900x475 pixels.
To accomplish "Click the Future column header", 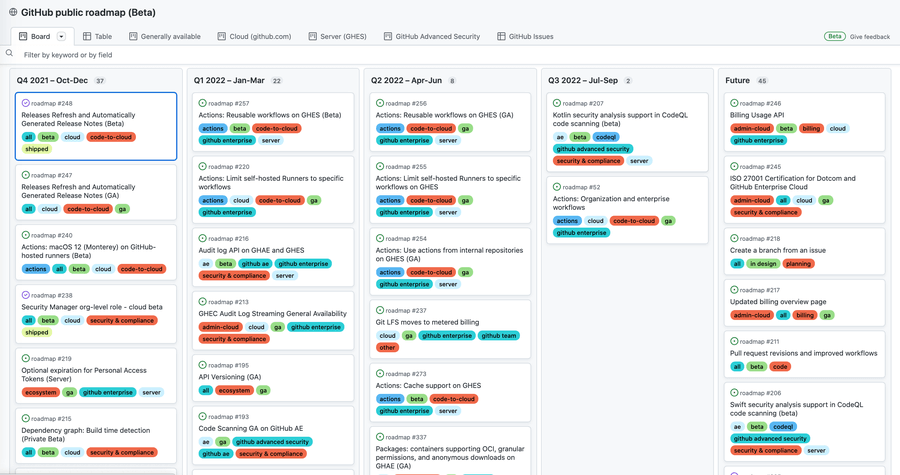I will [738, 80].
